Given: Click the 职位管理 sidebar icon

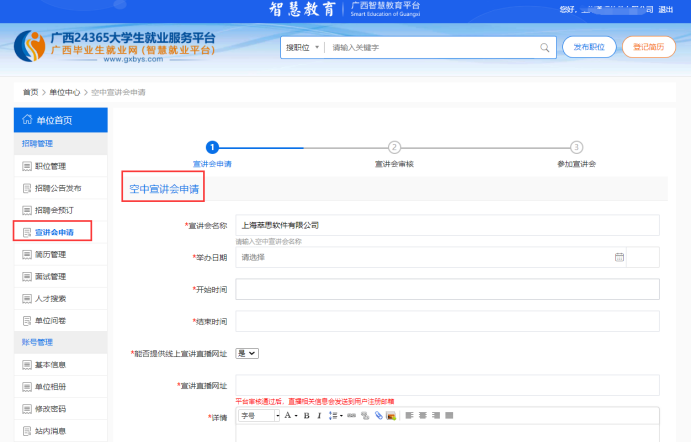Looking at the screenshot, I should click(x=27, y=166).
